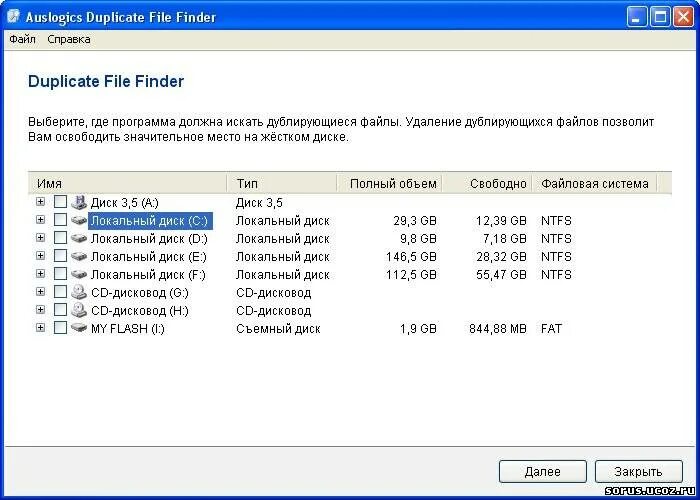This screenshot has height=500, width=700.
Task: Expand the Локальный диск (E:) tree node
Action: [x=41, y=255]
